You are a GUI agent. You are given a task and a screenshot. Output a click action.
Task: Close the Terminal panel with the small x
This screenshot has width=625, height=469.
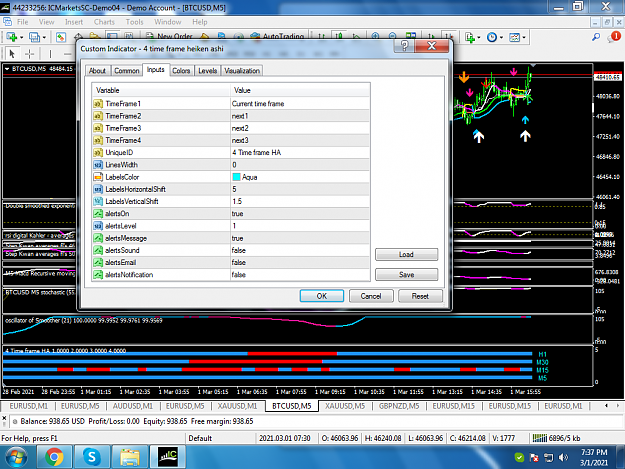click(x=4, y=418)
